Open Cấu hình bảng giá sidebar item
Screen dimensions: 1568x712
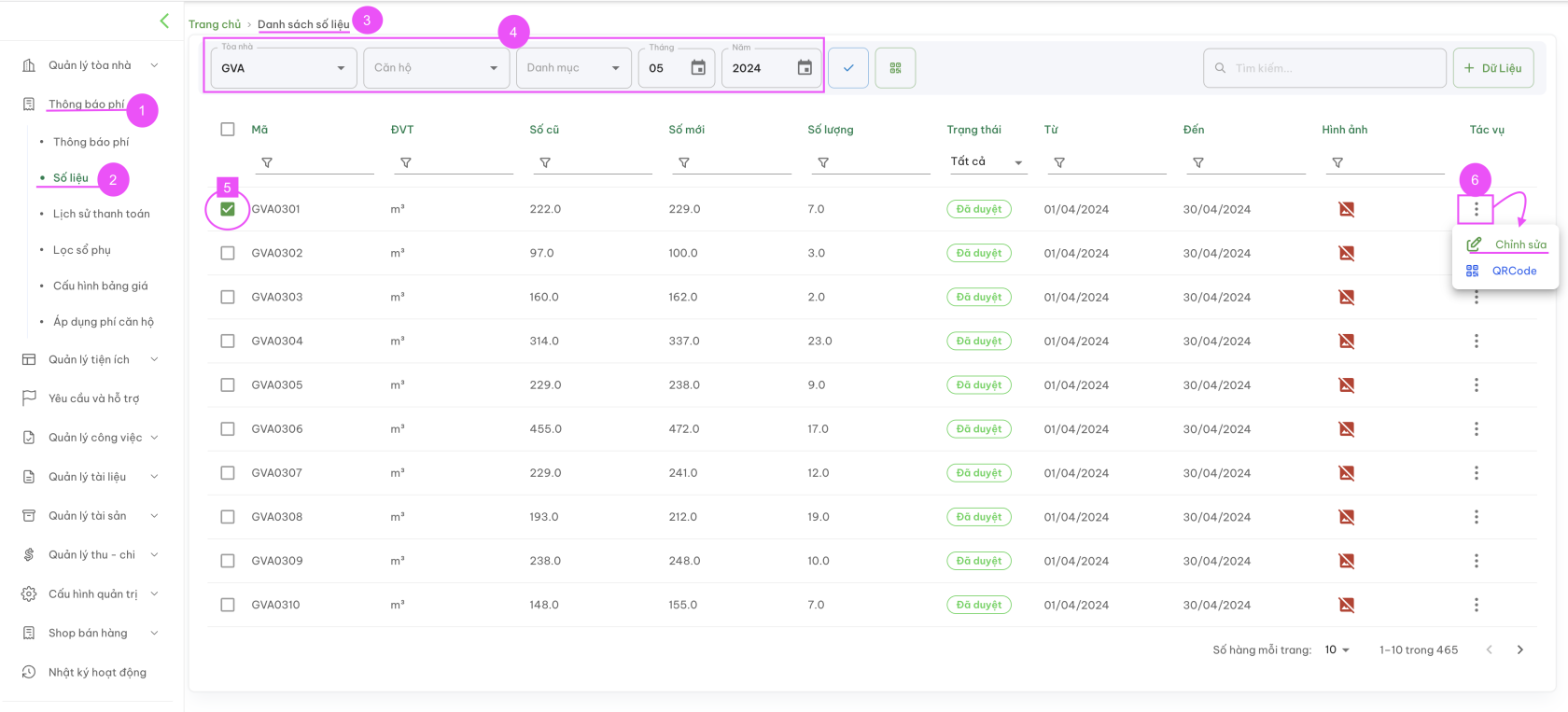[x=100, y=286]
